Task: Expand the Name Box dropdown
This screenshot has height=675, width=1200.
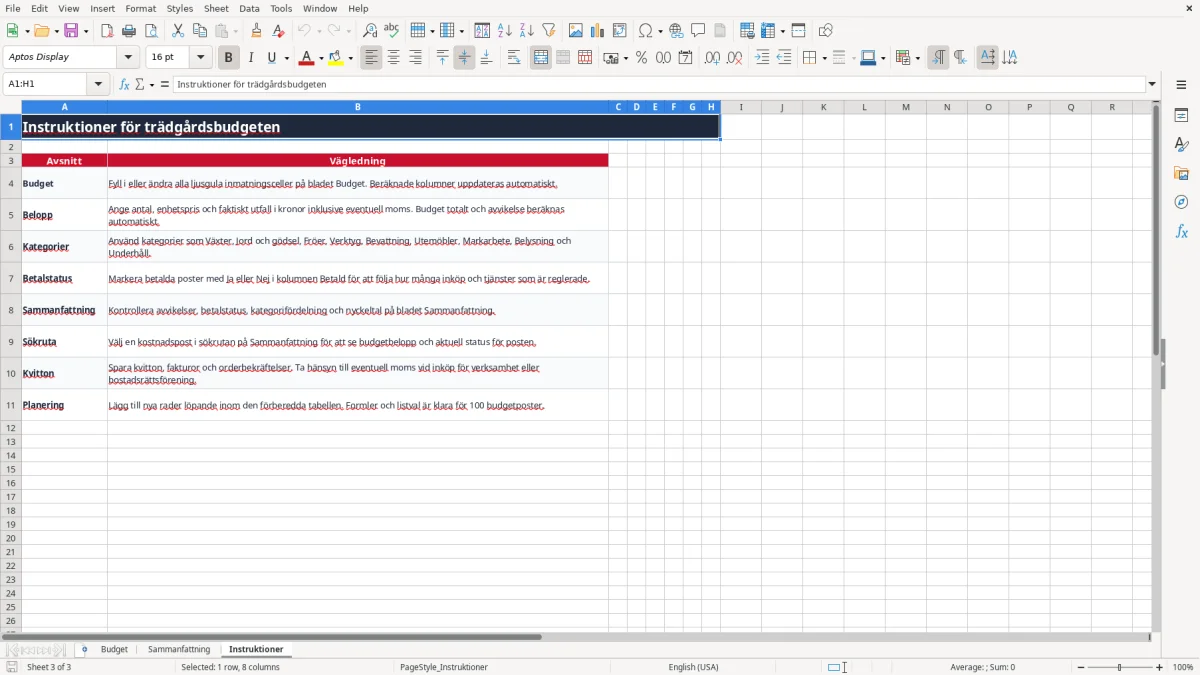Action: point(98,85)
